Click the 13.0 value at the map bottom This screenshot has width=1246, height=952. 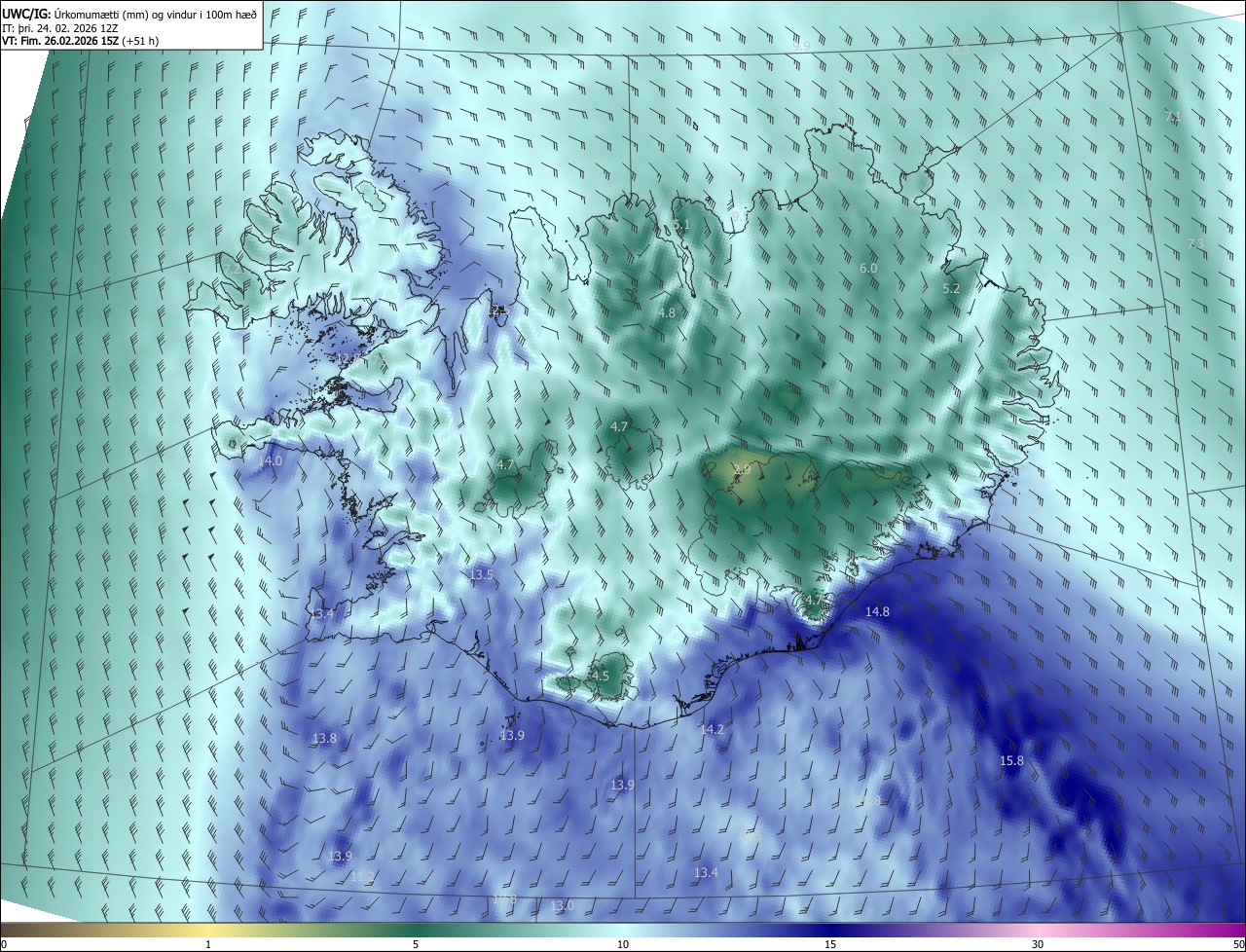pos(562,905)
